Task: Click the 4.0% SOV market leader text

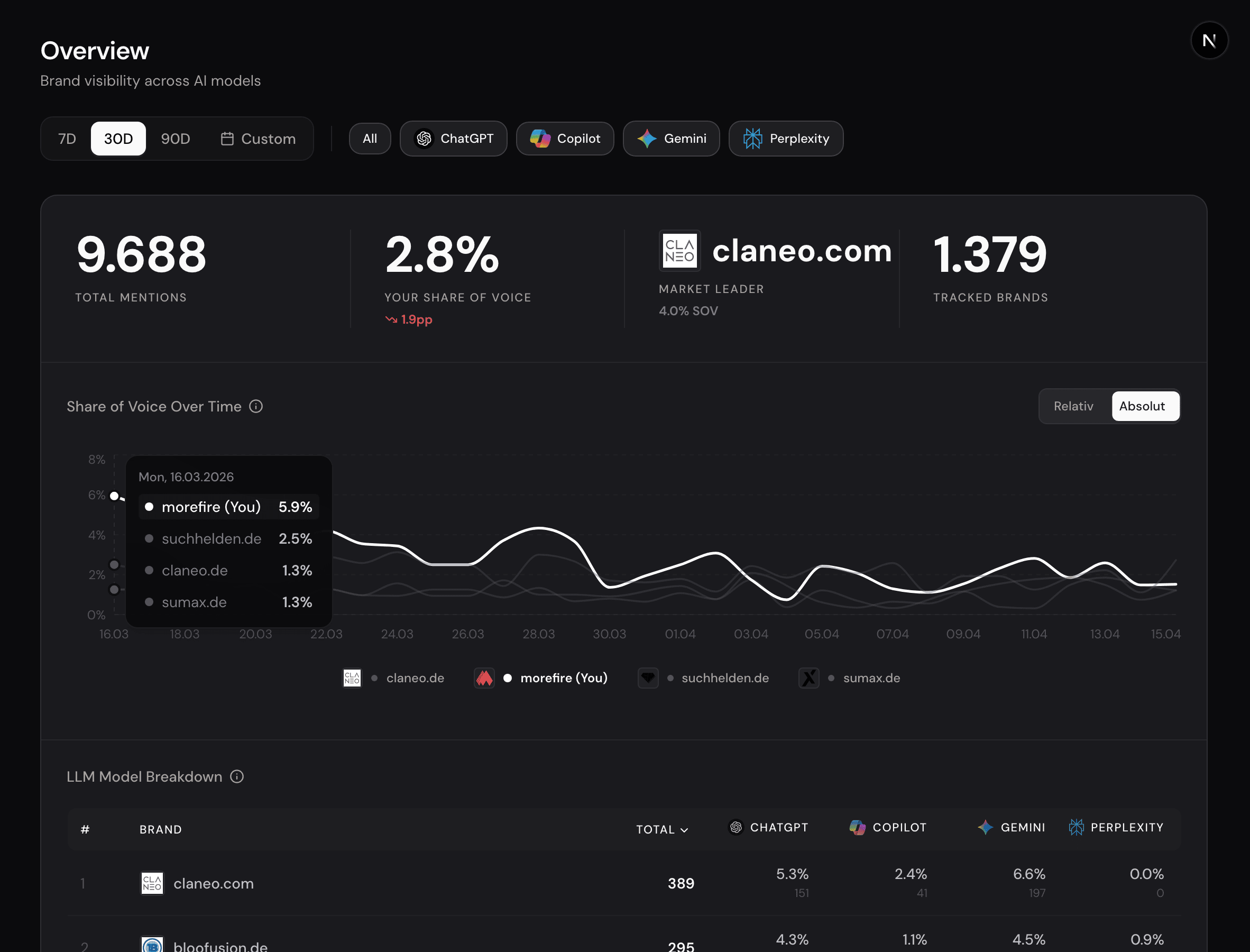Action: coord(688,311)
